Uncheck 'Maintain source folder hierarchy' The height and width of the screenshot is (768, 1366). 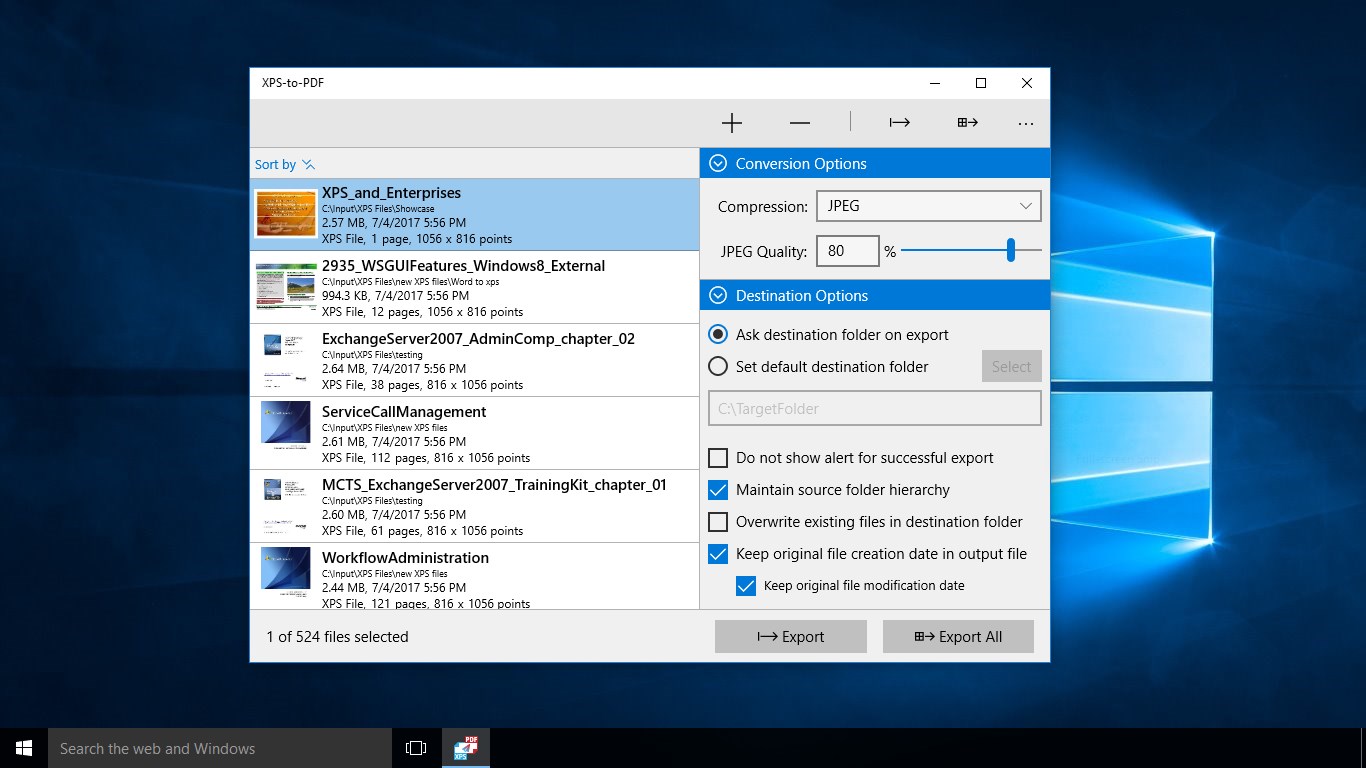[x=718, y=490]
